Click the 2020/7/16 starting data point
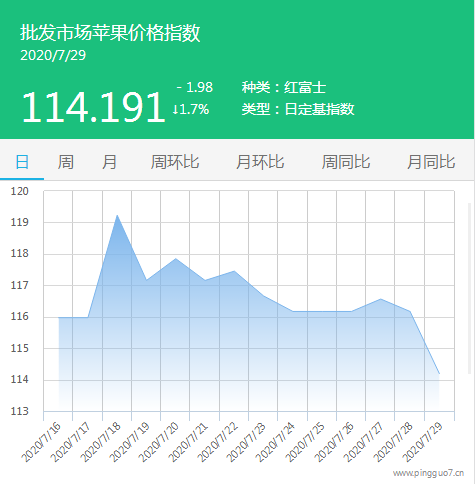The width and height of the screenshot is (475, 484). pos(59,317)
